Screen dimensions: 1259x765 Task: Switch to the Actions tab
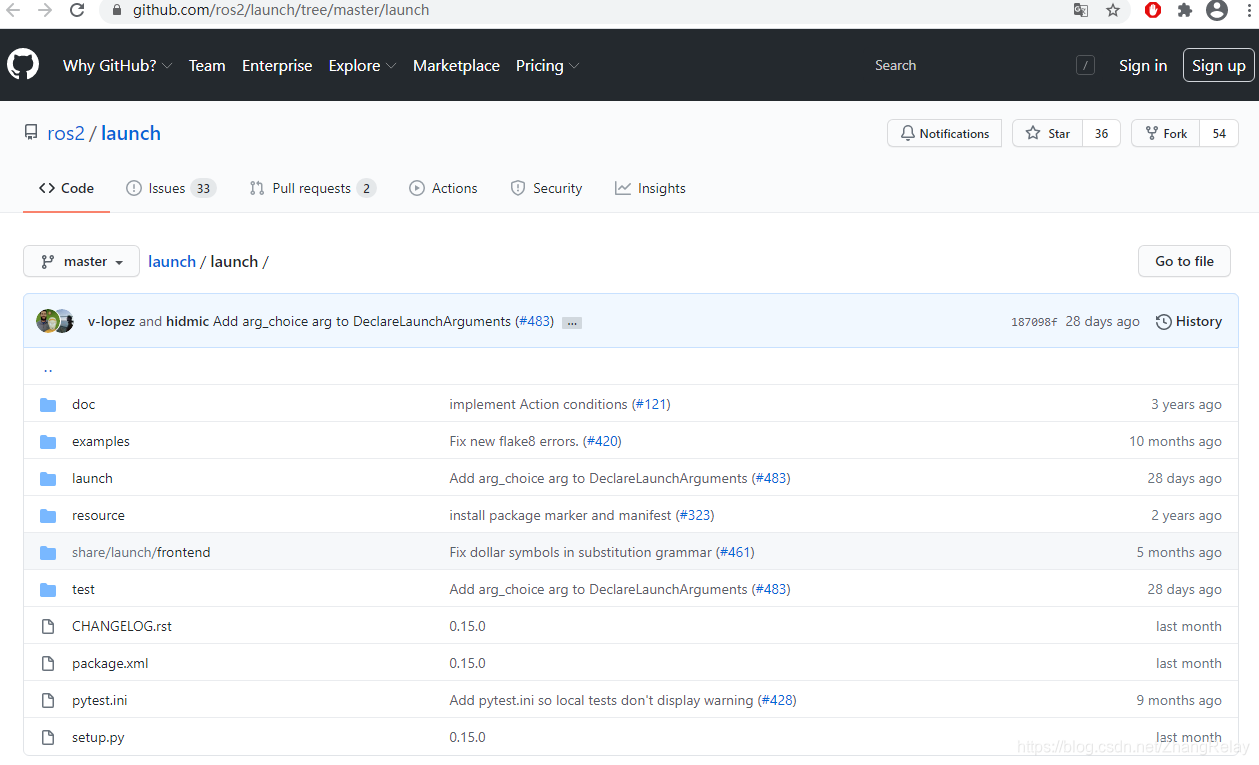point(443,188)
